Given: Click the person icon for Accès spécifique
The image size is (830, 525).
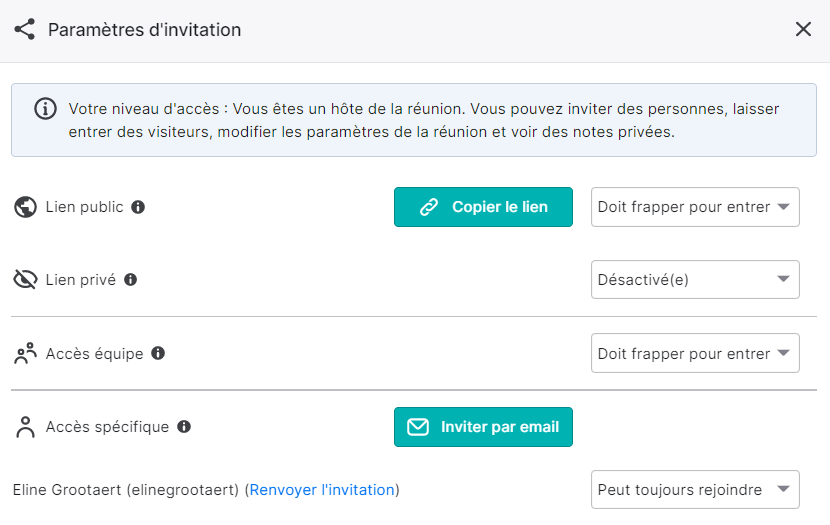Looking at the screenshot, I should point(25,427).
